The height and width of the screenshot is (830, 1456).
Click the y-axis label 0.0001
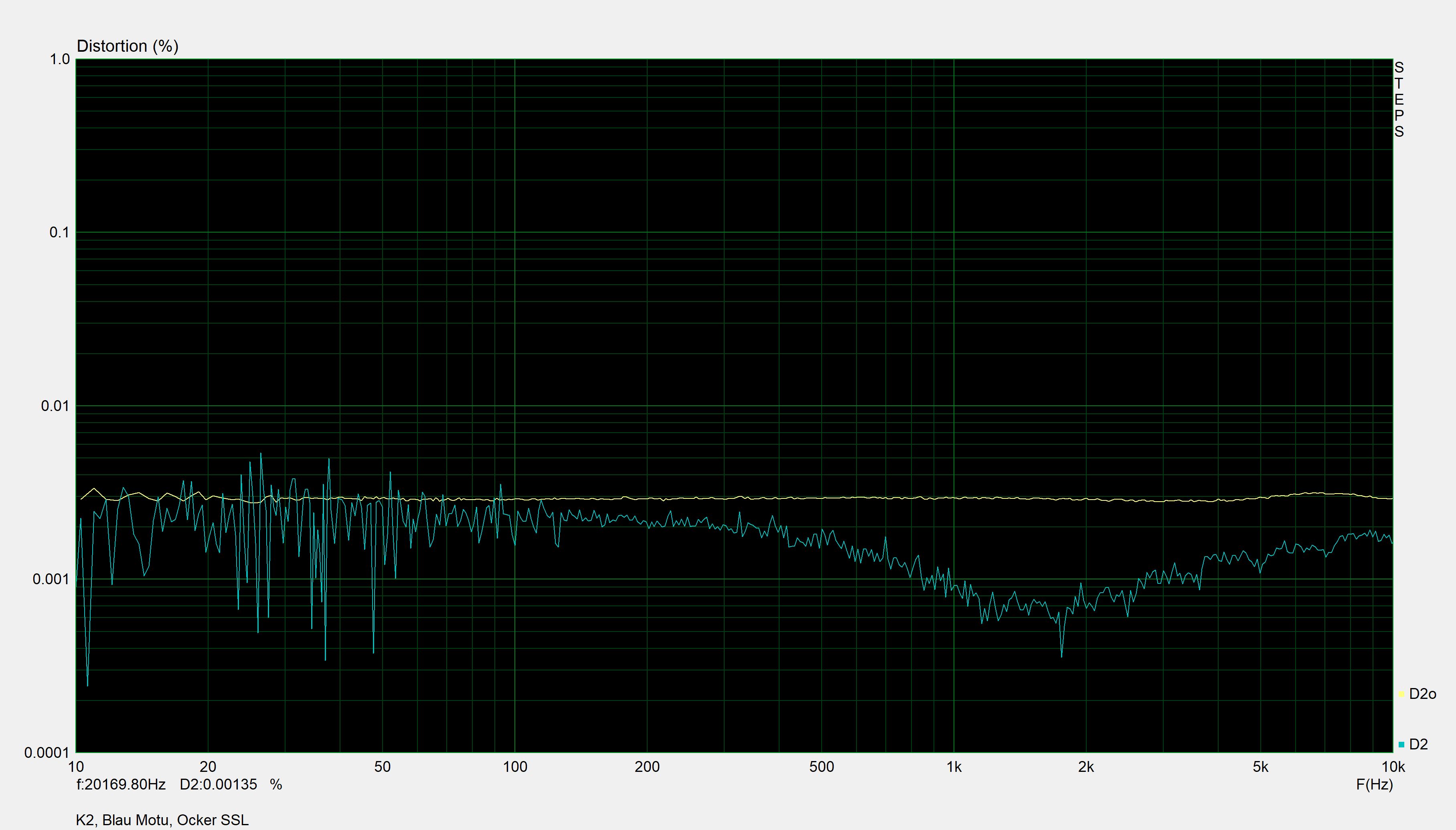(47, 753)
